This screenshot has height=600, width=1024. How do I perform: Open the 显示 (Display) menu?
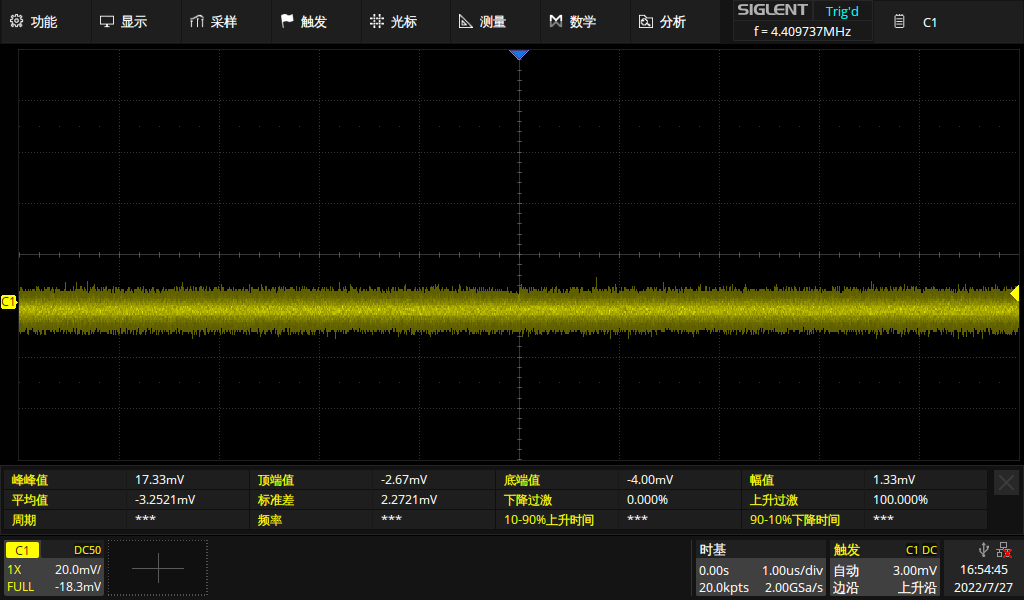124,21
